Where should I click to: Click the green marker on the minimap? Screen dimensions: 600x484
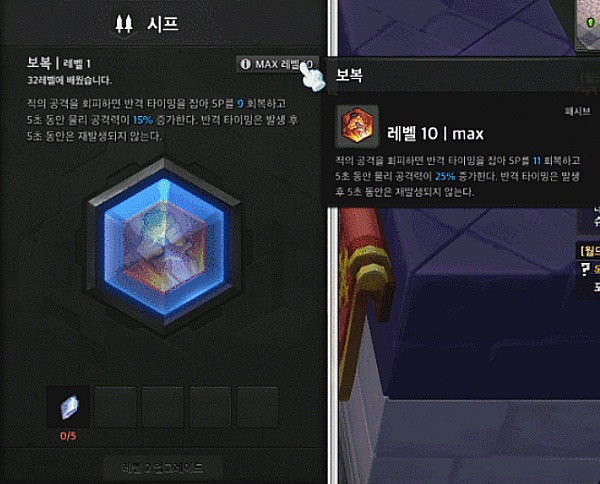coord(591,22)
